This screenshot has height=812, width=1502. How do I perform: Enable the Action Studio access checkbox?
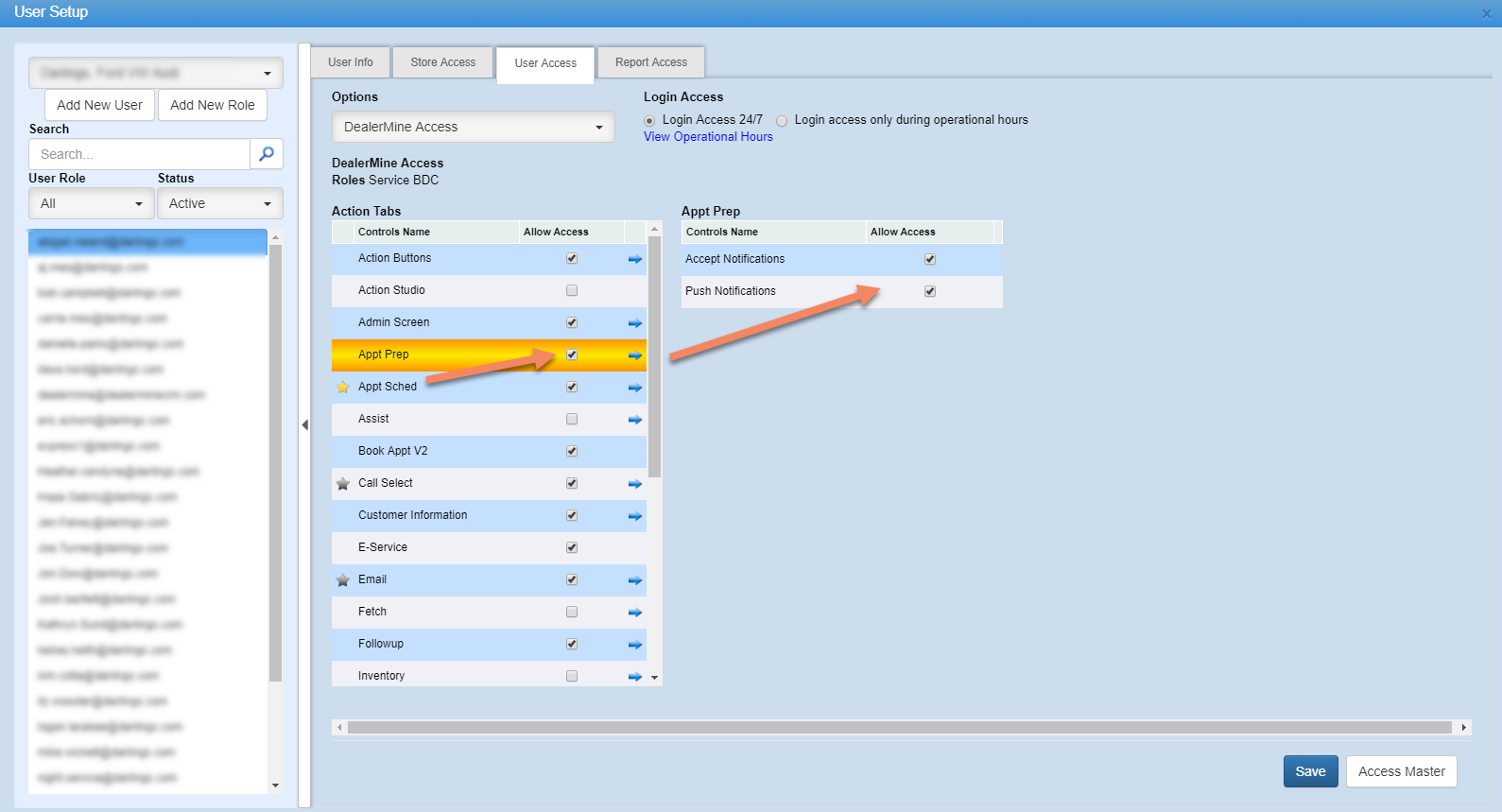(572, 290)
